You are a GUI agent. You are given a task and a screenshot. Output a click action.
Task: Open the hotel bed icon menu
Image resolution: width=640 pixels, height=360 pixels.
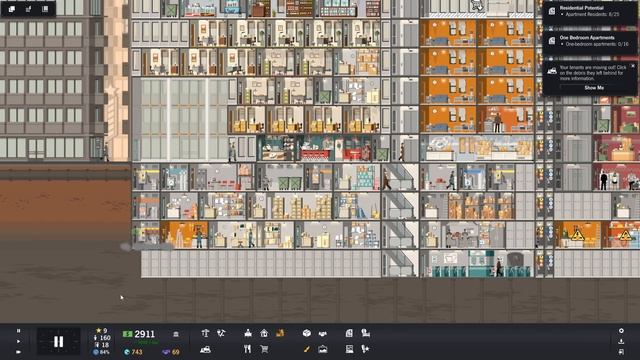point(365,333)
